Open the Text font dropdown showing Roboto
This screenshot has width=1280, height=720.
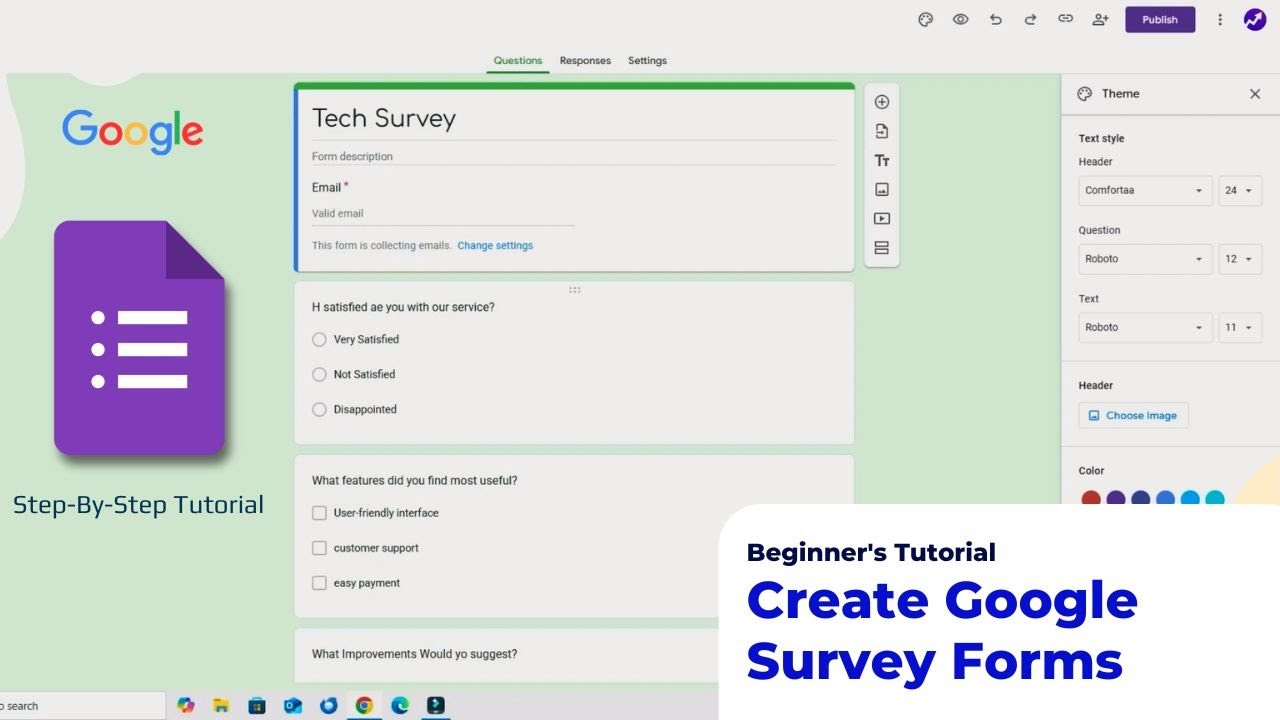(1145, 327)
